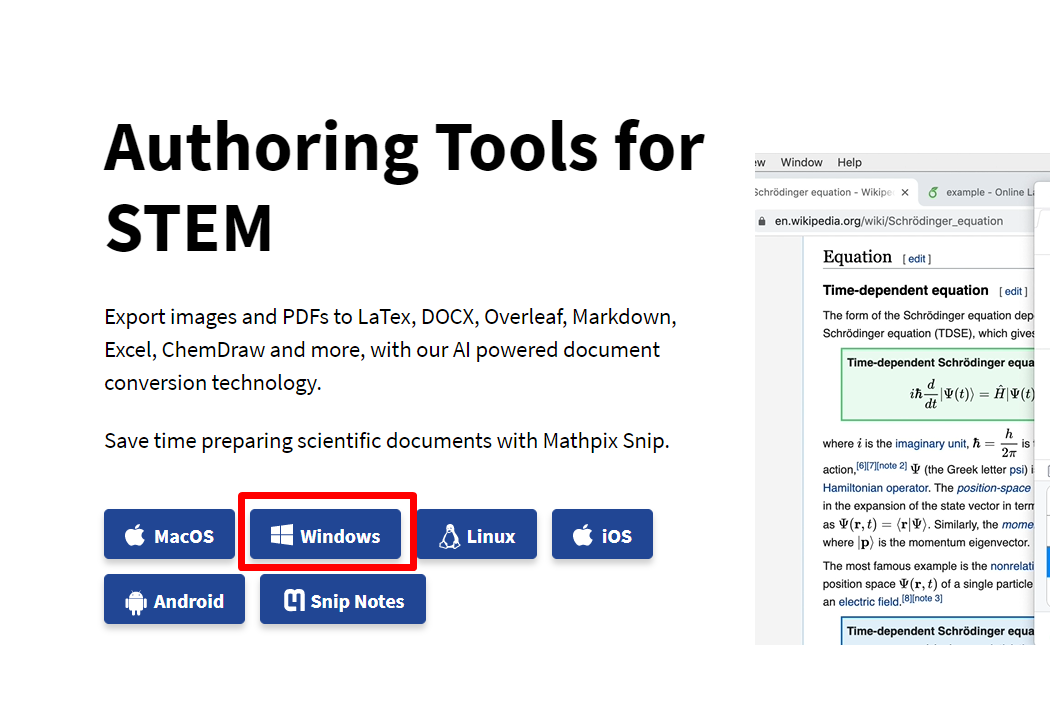This screenshot has width=1050, height=701.
Task: Follow the psi link
Action: (1017, 469)
